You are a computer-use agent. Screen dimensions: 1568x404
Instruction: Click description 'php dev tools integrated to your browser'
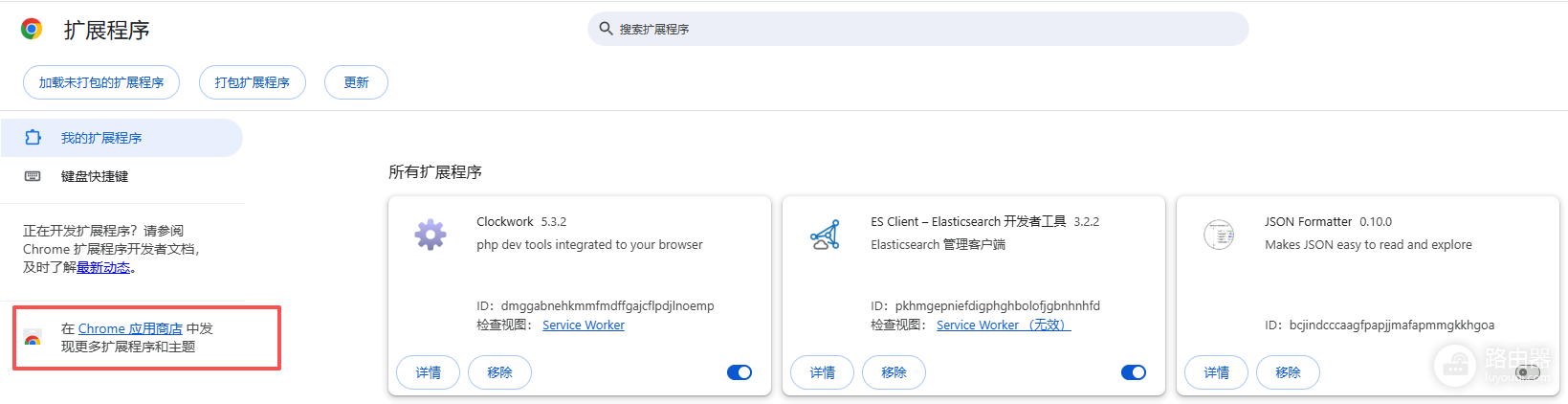(589, 245)
